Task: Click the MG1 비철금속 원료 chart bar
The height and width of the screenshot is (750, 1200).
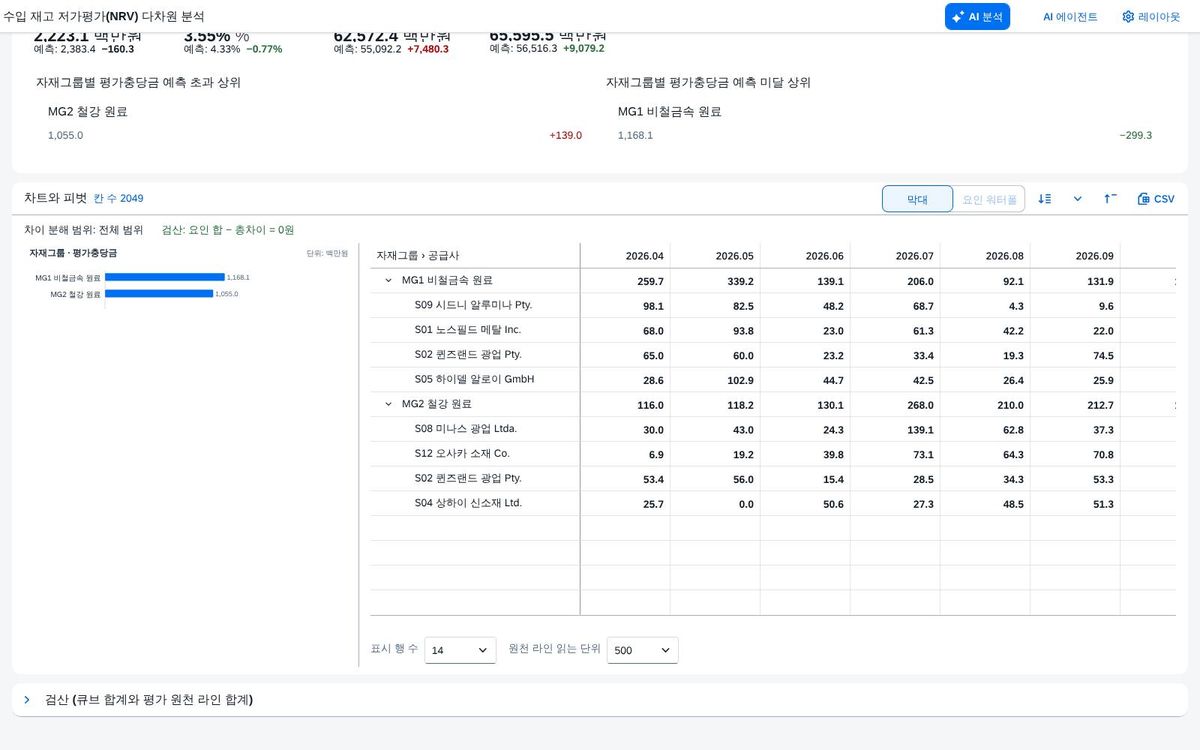Action: coord(165,277)
